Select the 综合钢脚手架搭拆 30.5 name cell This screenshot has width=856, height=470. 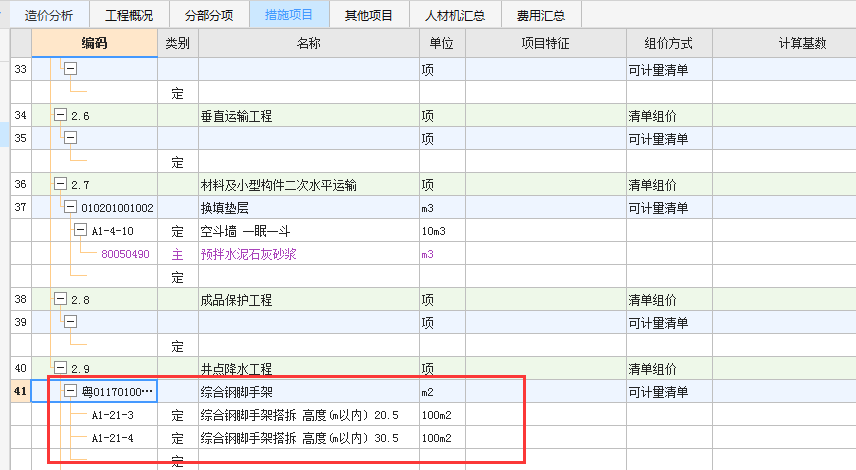coord(309,438)
